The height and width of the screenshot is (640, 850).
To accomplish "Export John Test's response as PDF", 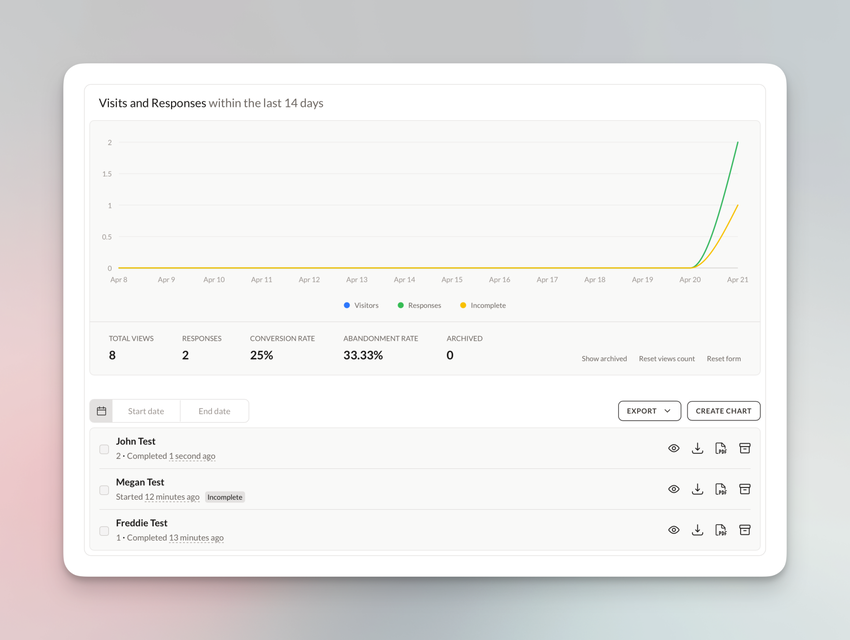I will click(x=721, y=449).
